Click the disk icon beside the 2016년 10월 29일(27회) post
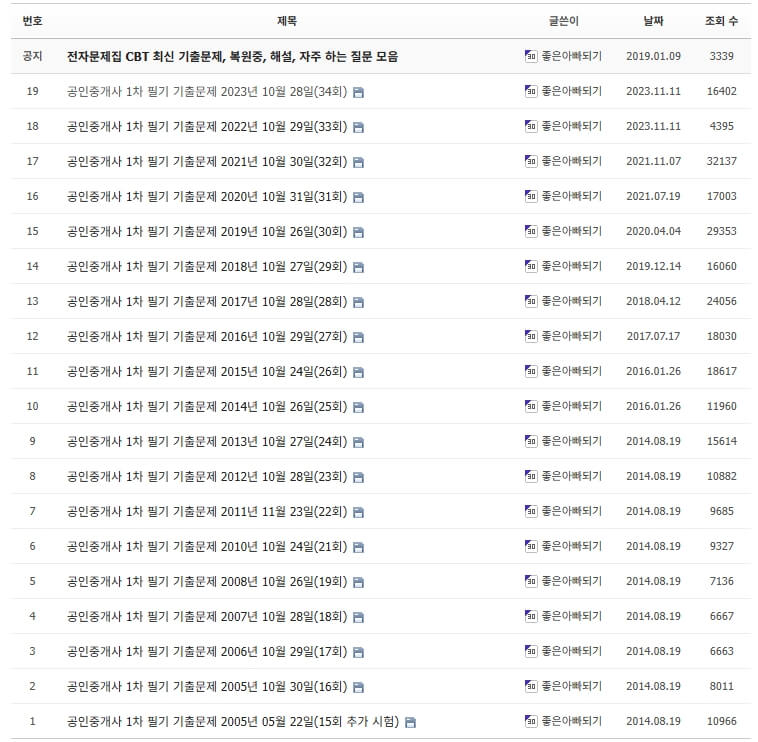The width and height of the screenshot is (758, 742). pos(358,337)
